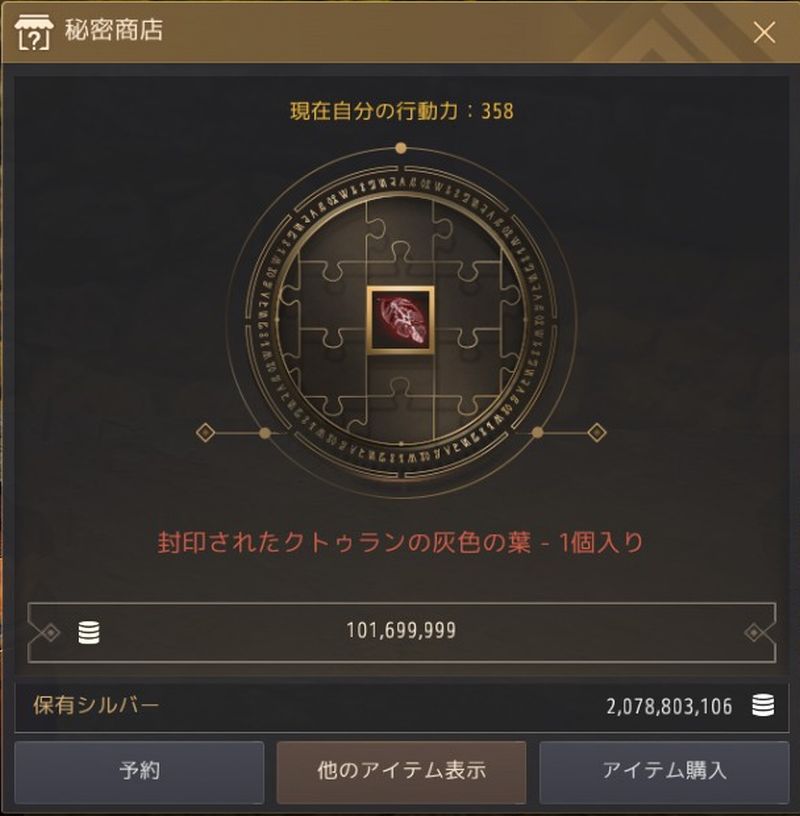Click the red item name text
This screenshot has width=800, height=816.
coord(400,543)
